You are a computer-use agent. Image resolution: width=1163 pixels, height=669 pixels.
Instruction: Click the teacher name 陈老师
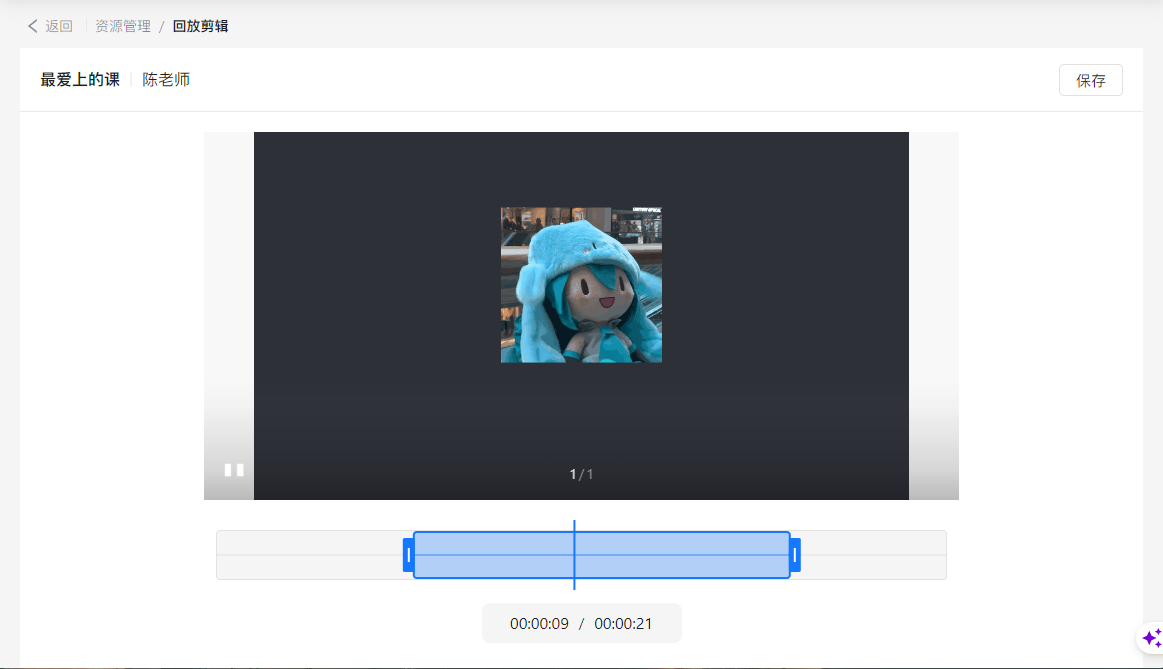pyautogui.click(x=166, y=79)
